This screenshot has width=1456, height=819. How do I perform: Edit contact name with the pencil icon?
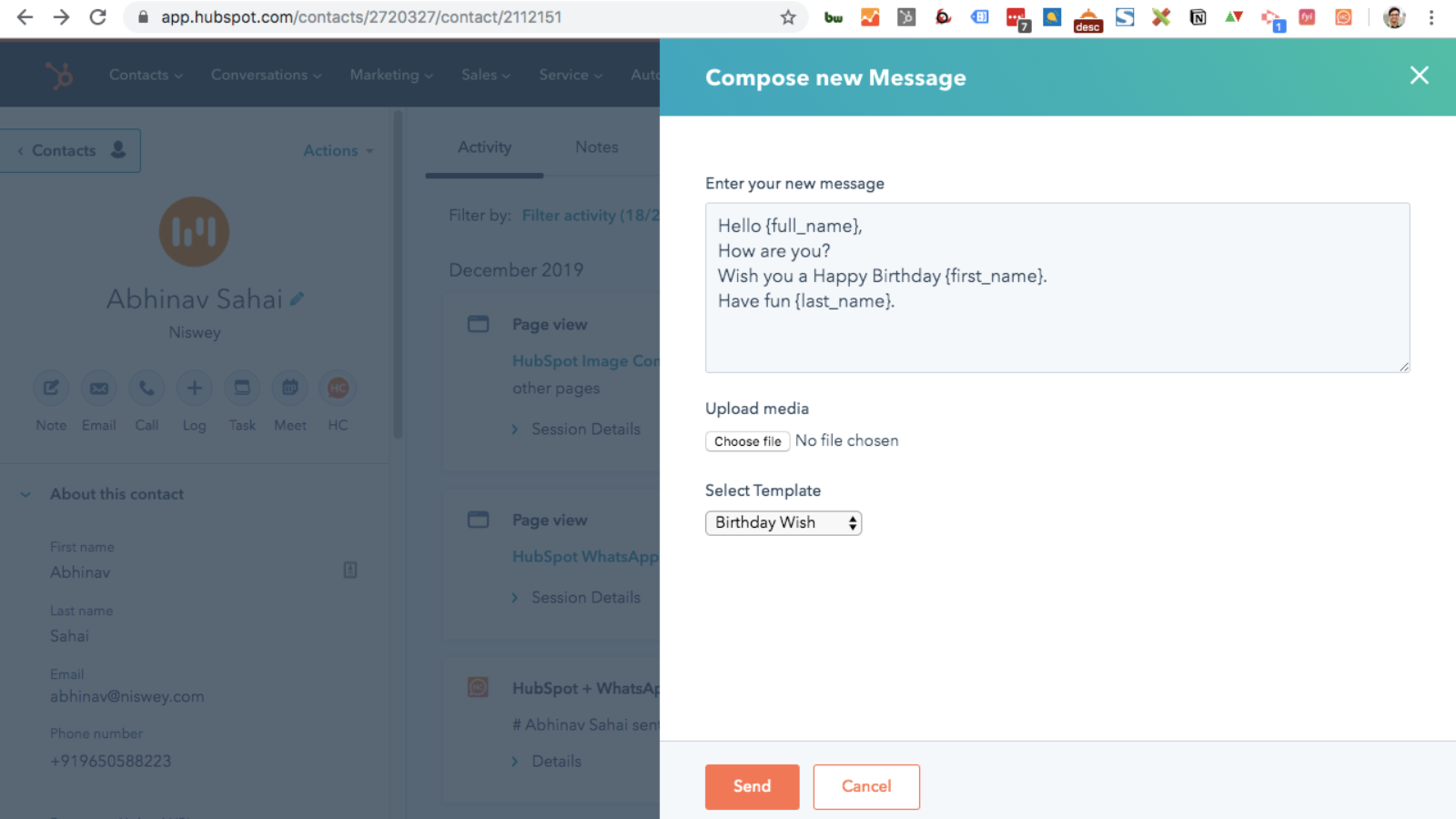(x=298, y=298)
